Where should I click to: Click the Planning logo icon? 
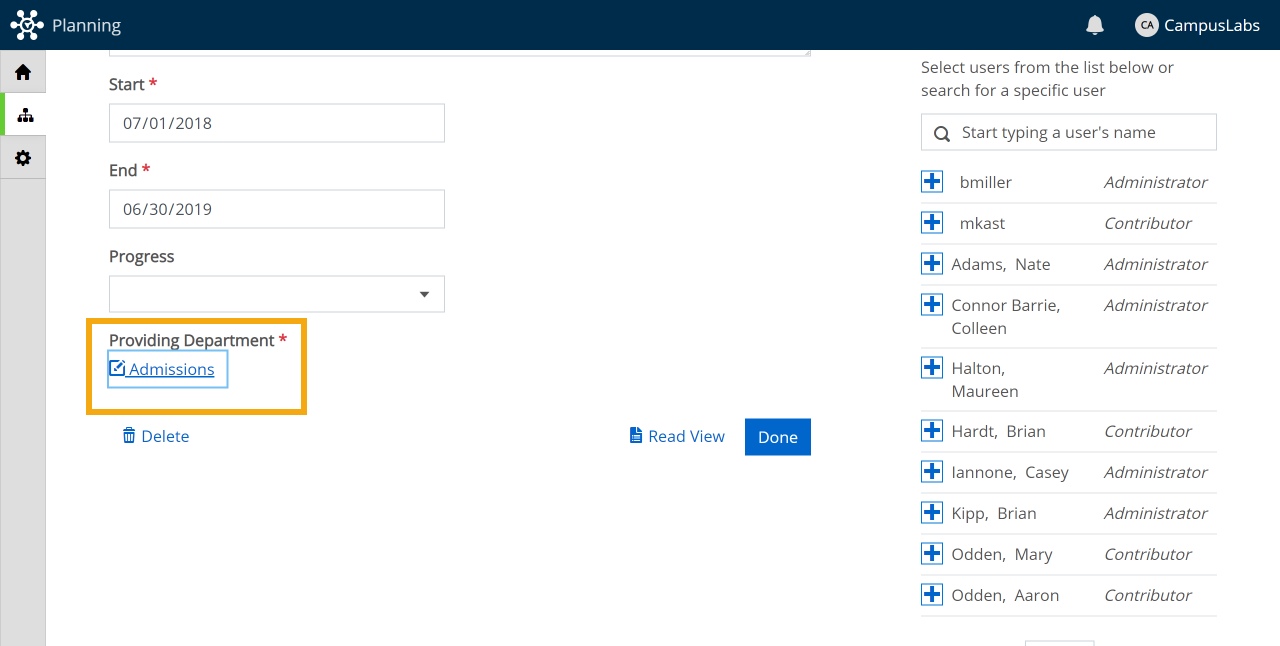pyautogui.click(x=27, y=25)
